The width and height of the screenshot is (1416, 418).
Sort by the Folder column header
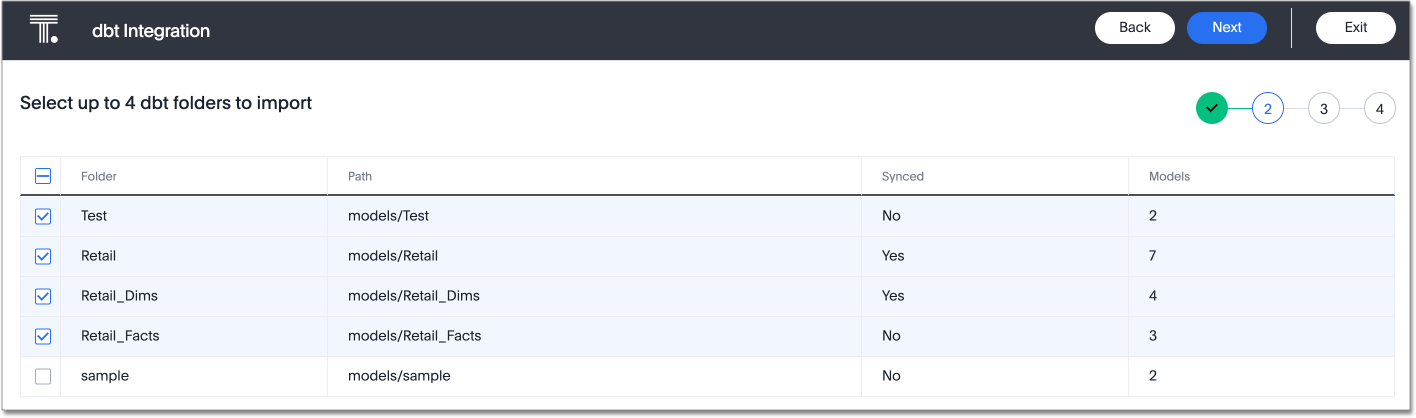99,176
